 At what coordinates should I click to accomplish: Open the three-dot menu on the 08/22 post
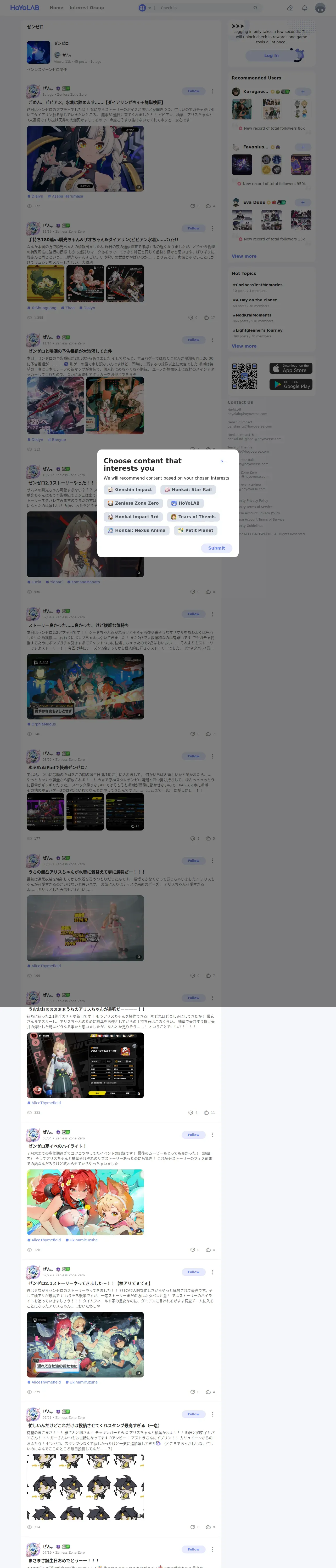click(x=212, y=757)
